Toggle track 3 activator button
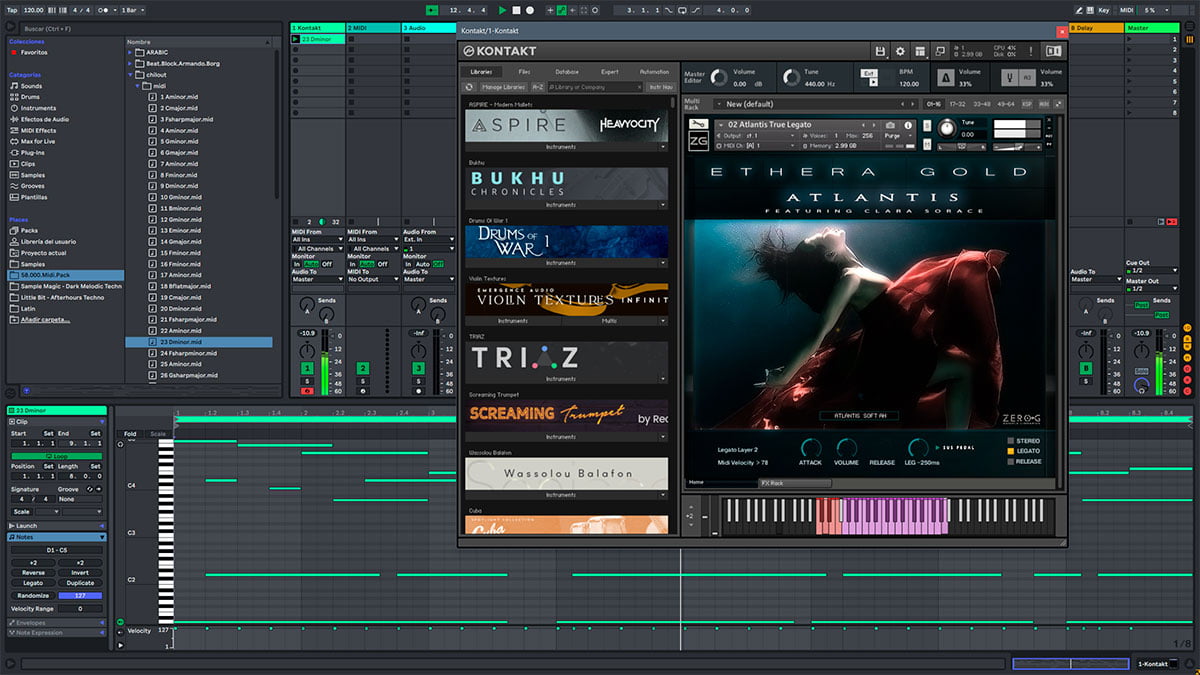The image size is (1200, 675). 417,368
